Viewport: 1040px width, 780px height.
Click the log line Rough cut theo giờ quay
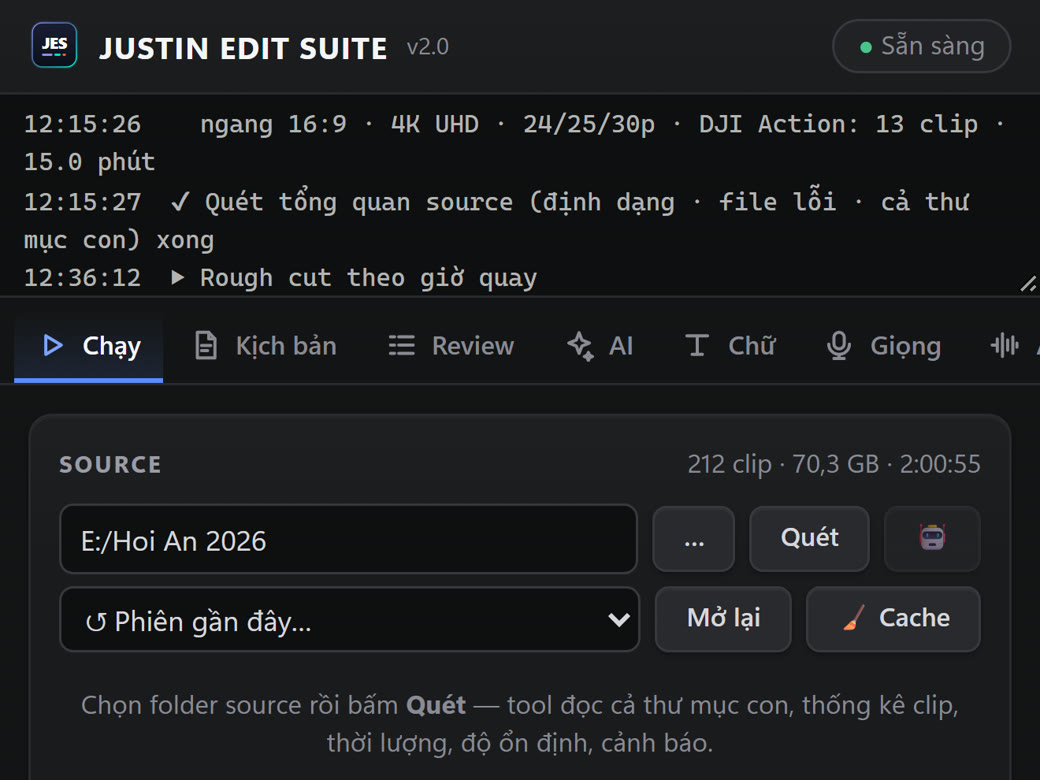point(281,278)
